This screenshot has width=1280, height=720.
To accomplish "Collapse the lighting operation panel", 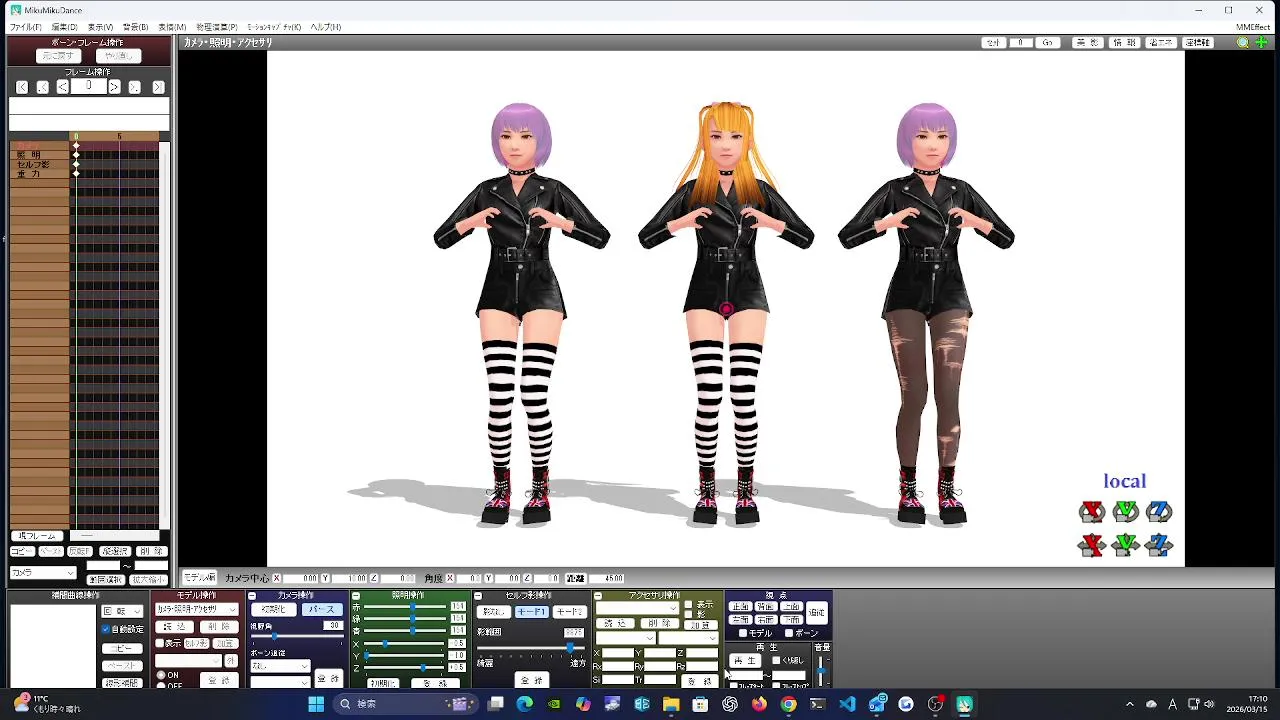I will [356, 596].
